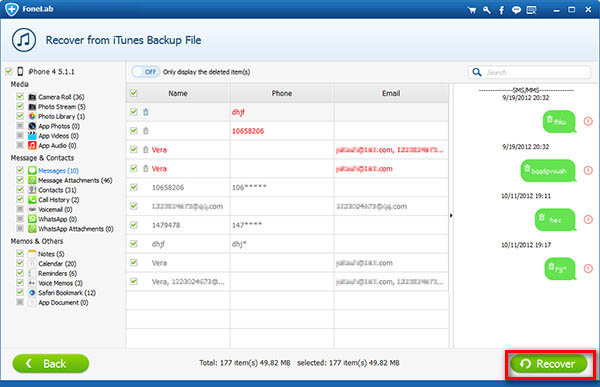Select the '147****' phone cell

[x=282, y=225]
